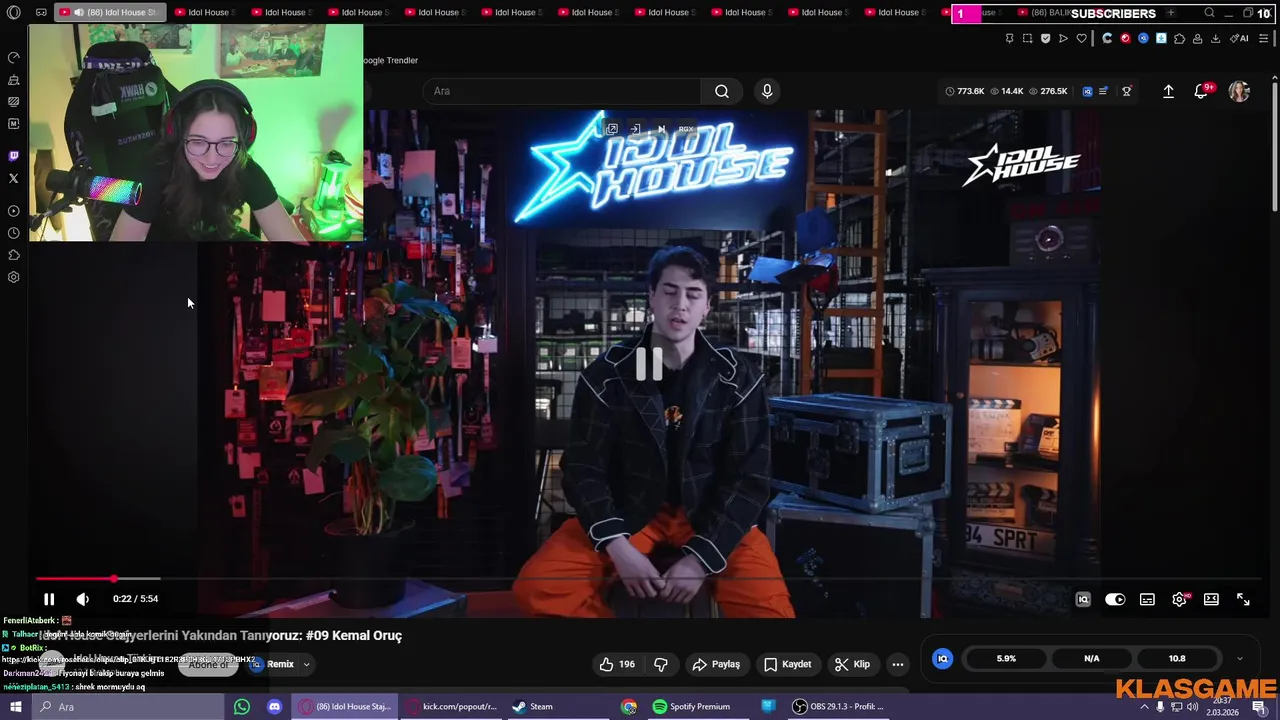Open the Windows Start button
The width and height of the screenshot is (1280, 720).
coord(15,707)
